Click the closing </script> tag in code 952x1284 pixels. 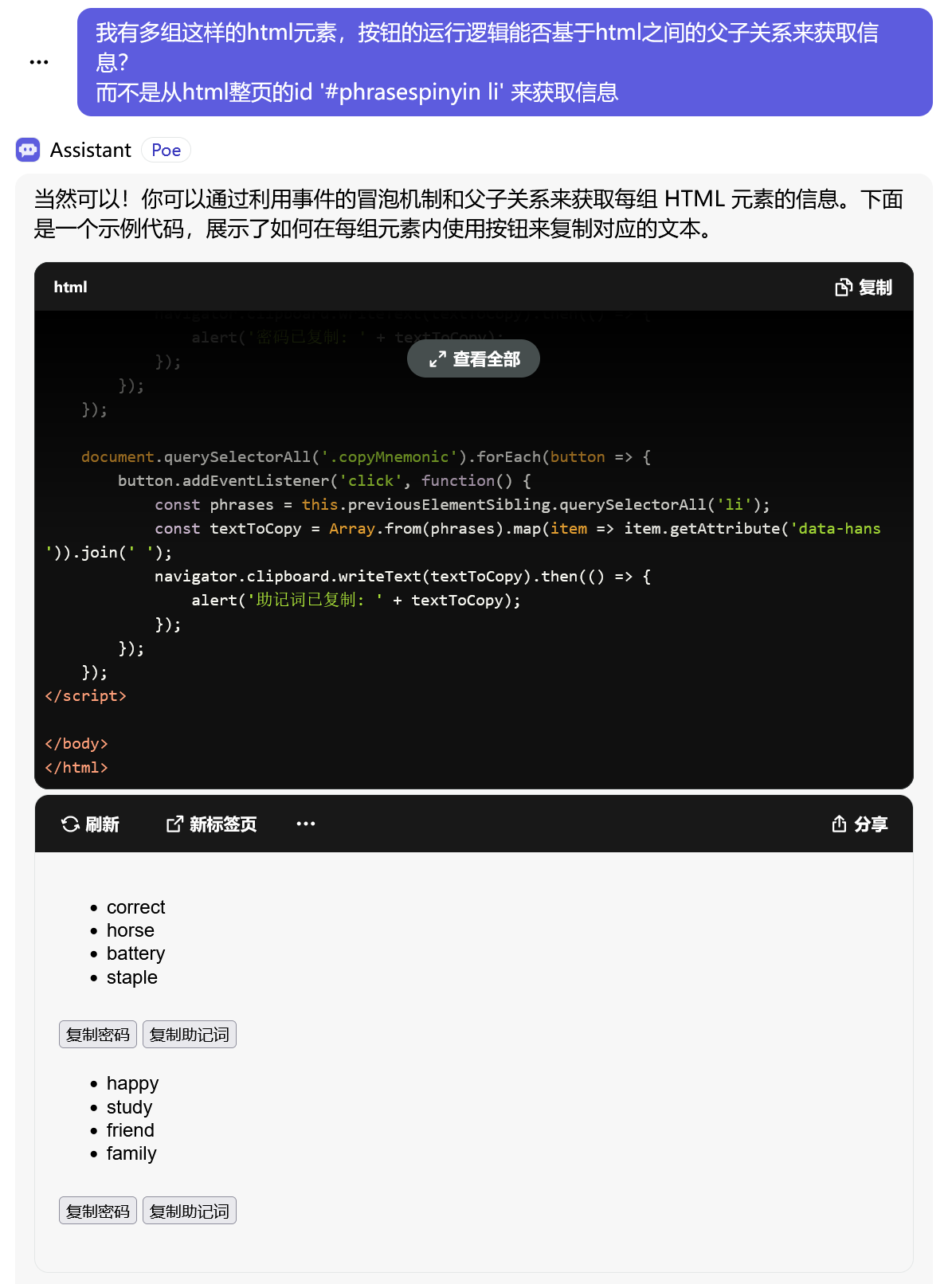coord(86,696)
